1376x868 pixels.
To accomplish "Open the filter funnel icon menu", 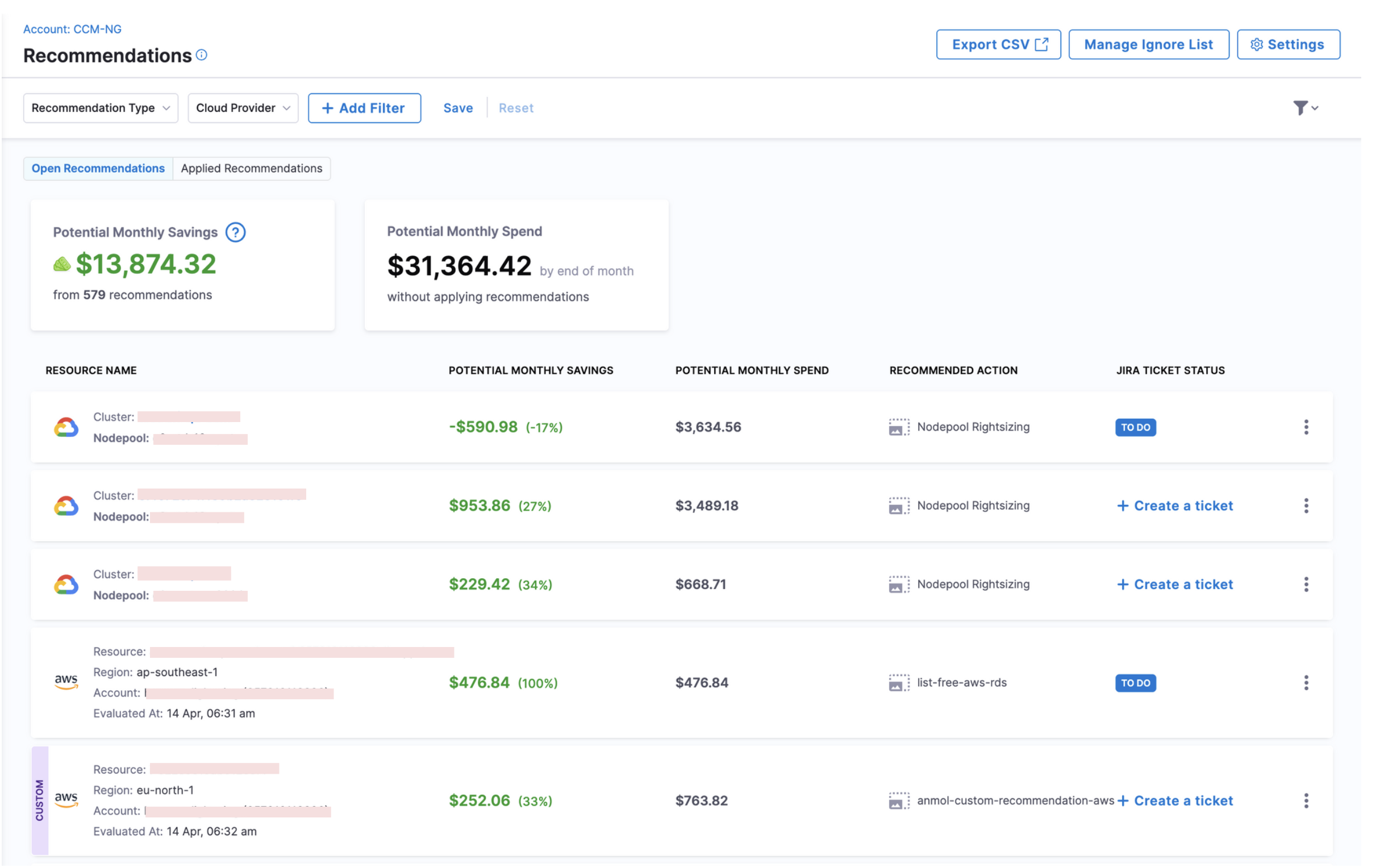I will pyautogui.click(x=1304, y=108).
